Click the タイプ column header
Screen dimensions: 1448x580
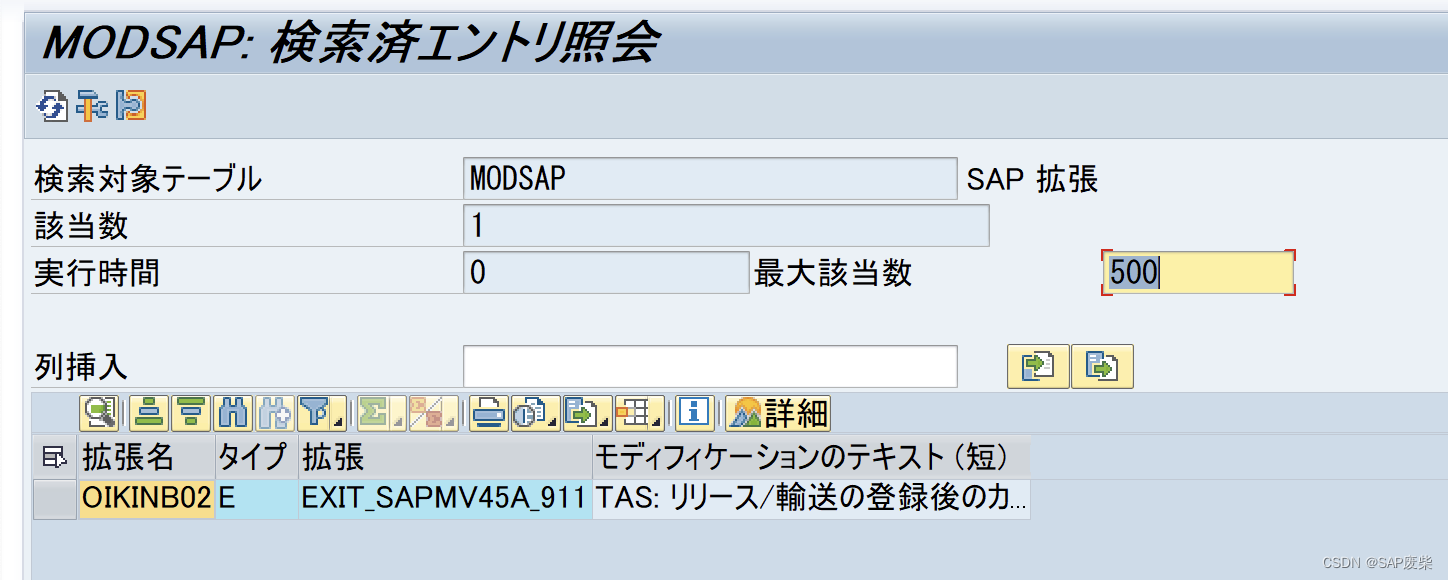click(257, 458)
